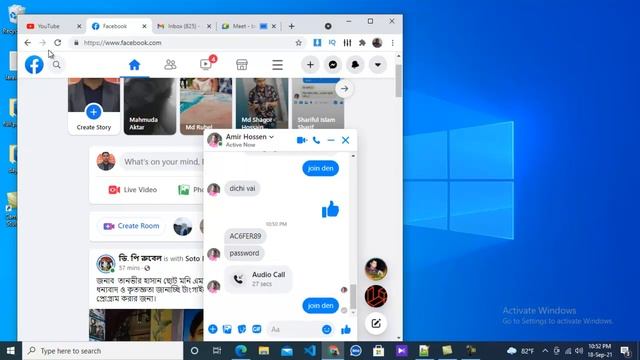Click the browser page vertical scrollbar
The width and height of the screenshot is (640, 360).
tap(398, 80)
